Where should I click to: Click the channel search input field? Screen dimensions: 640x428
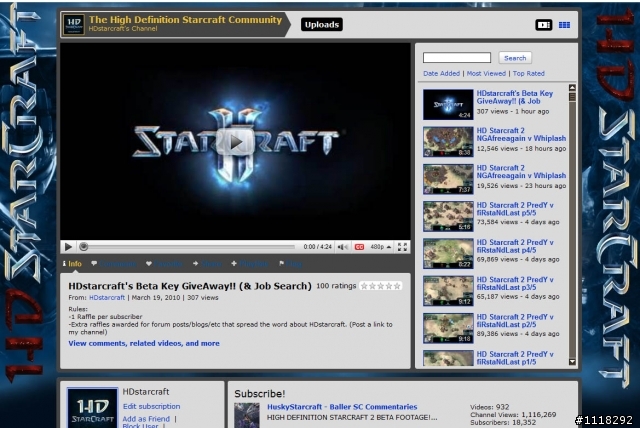(x=457, y=58)
